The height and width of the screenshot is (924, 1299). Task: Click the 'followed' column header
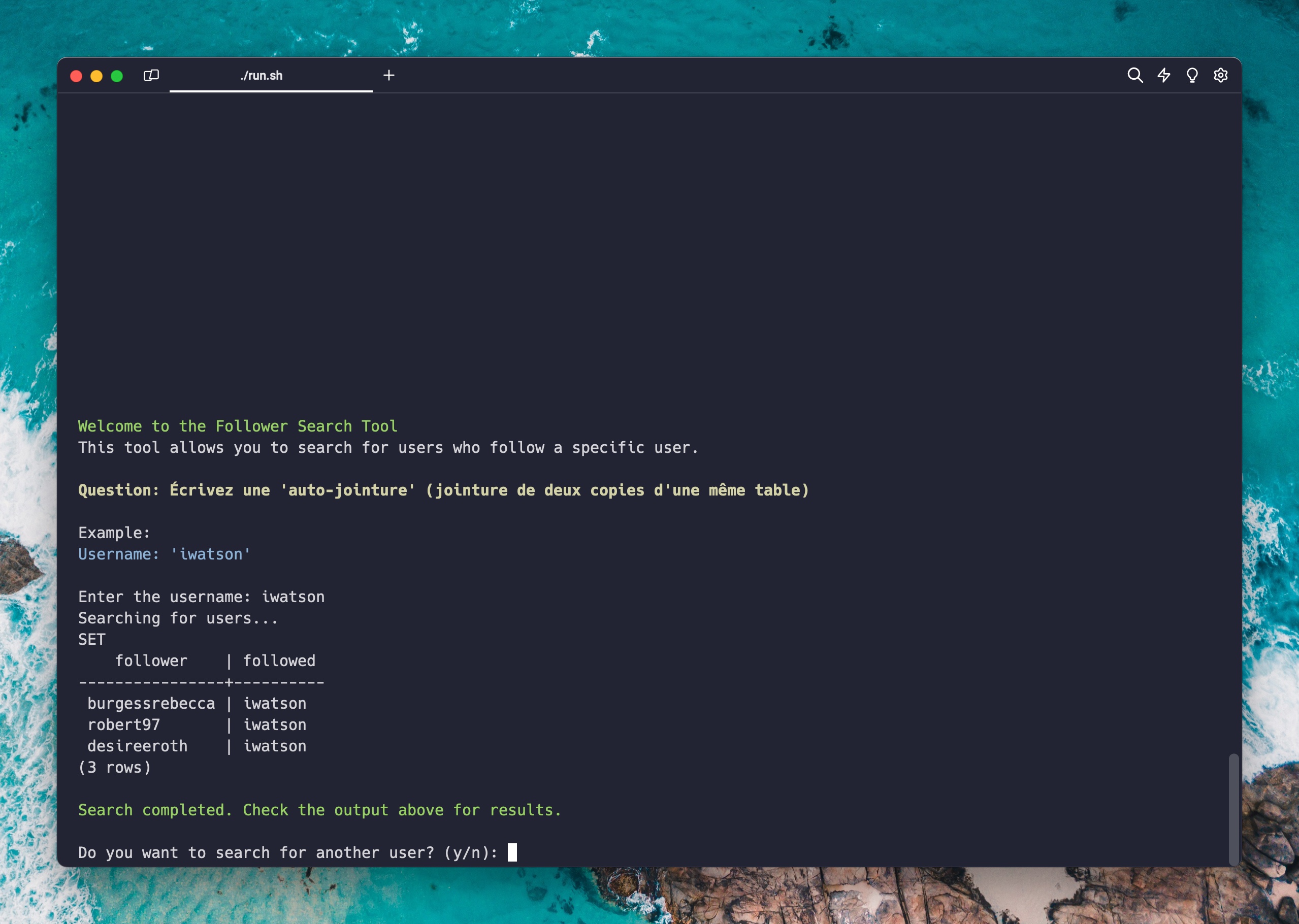pyautogui.click(x=279, y=661)
